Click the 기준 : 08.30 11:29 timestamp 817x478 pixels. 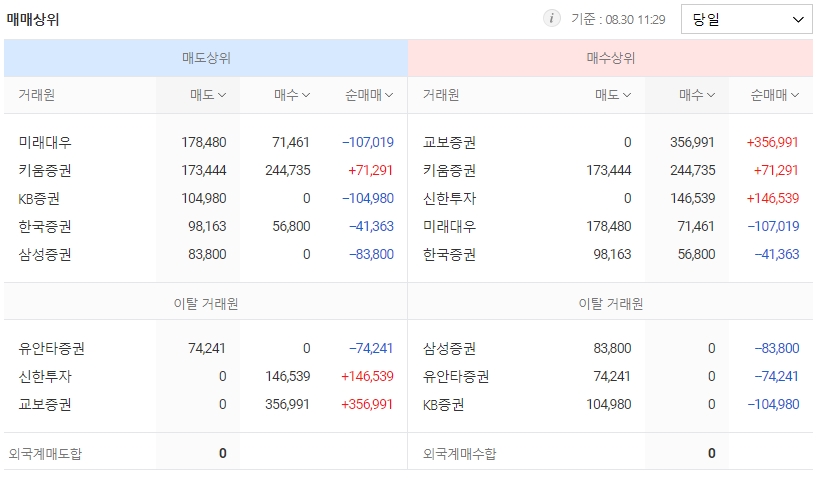click(618, 20)
